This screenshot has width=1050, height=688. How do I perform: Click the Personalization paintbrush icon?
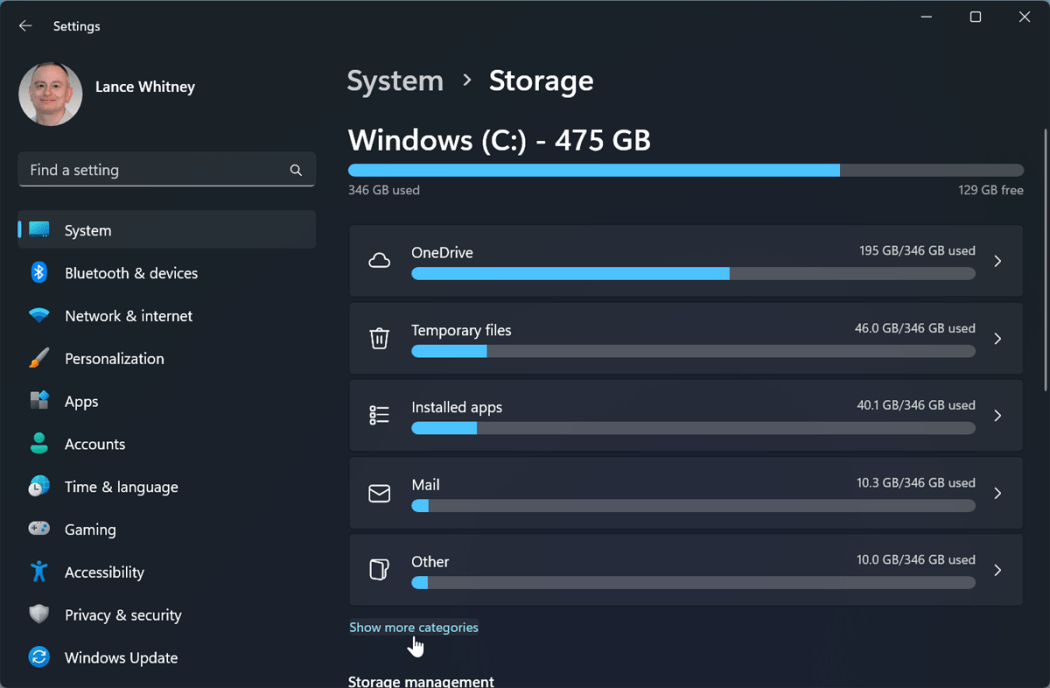[39, 358]
